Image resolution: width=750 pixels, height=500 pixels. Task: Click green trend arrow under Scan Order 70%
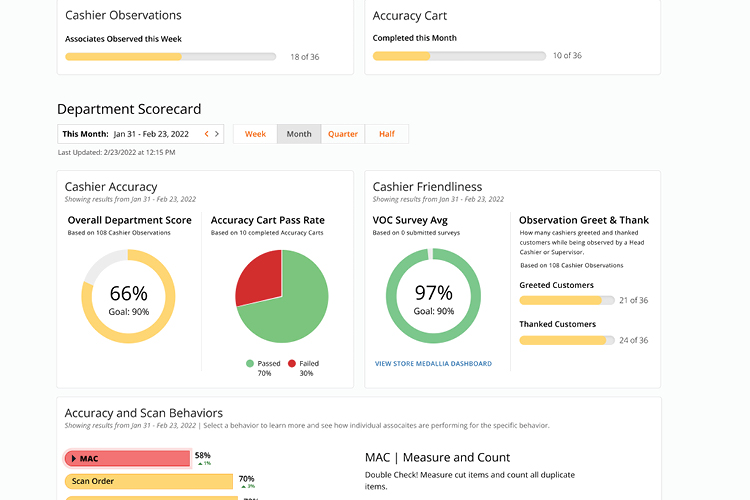(x=242, y=486)
